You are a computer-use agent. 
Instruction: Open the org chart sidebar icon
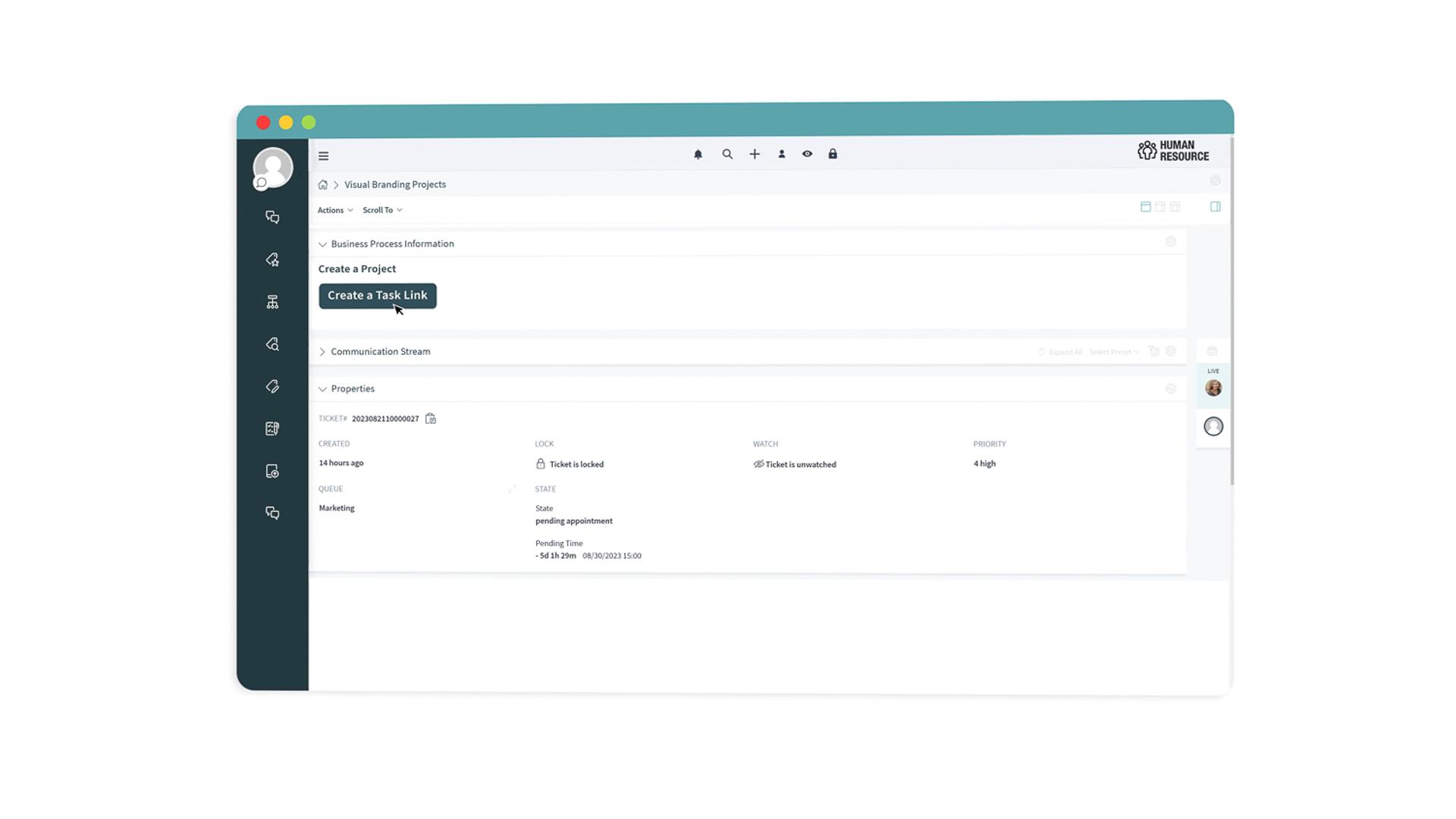click(x=272, y=303)
